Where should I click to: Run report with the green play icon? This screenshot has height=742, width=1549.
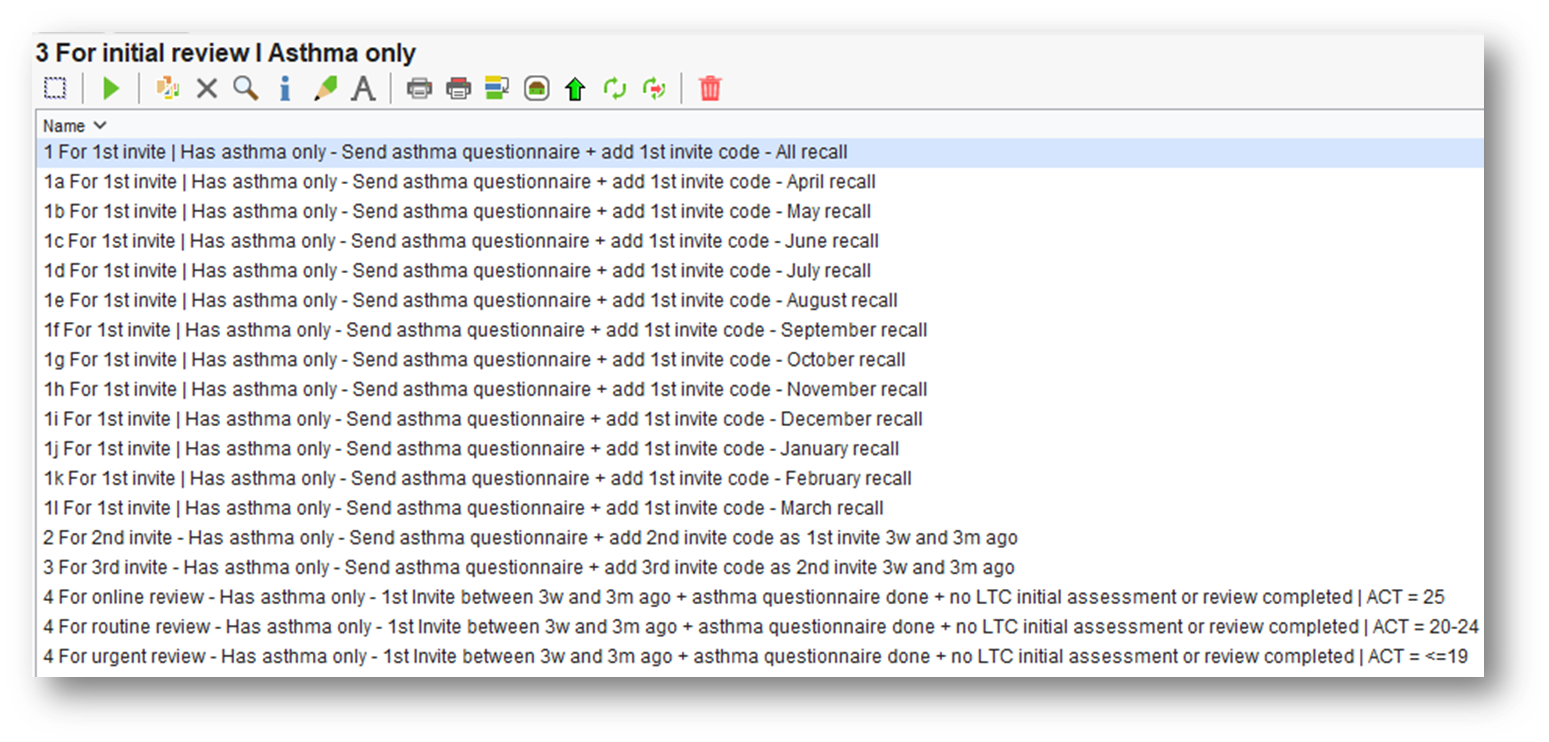point(111,89)
